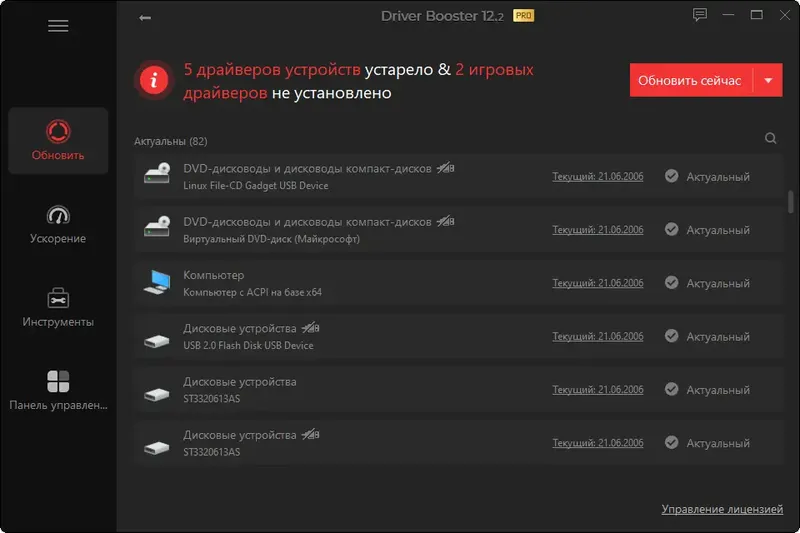Click unplugged icon on USB Flash Disk row
The width and height of the screenshot is (800, 533).
[310, 327]
